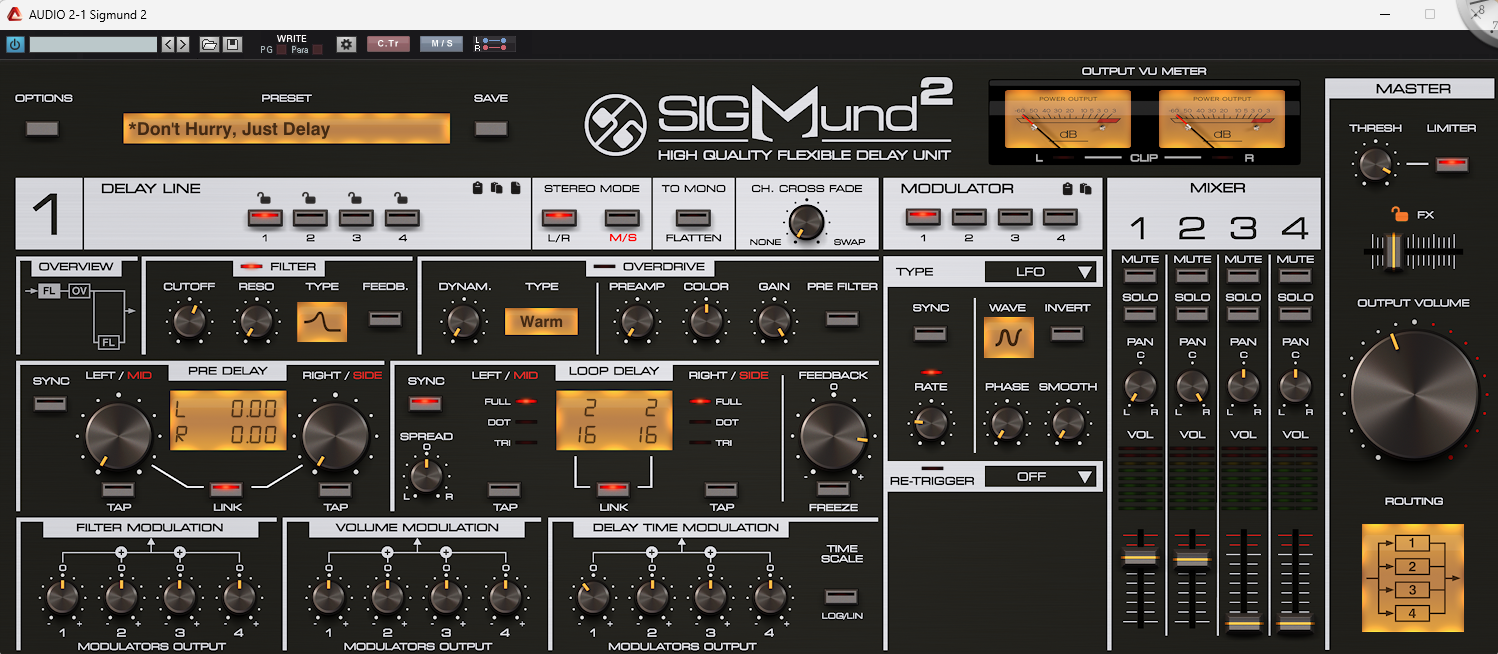This screenshot has height=654, width=1498.
Task: Go to next preset with right arrow
Action: [182, 44]
